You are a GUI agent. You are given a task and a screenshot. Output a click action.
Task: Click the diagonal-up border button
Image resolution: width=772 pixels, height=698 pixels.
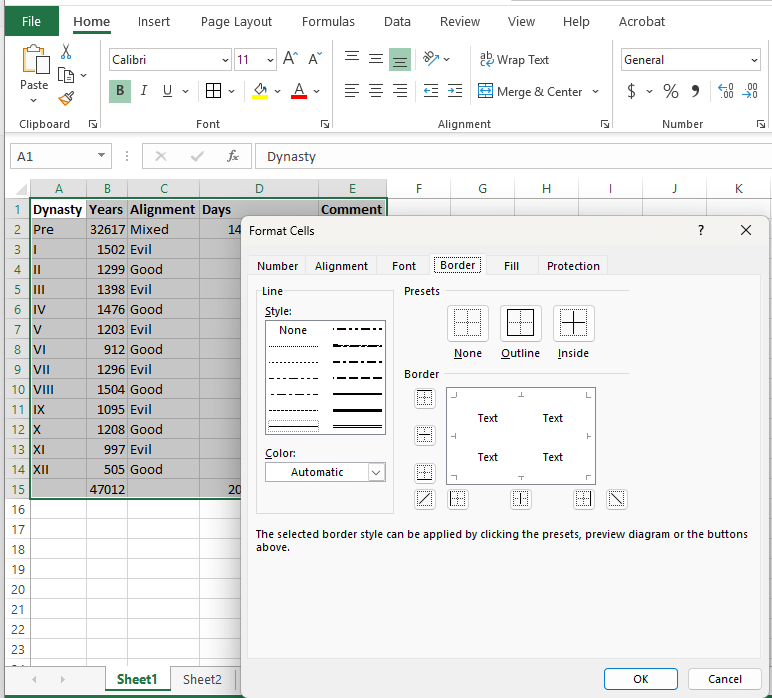coord(425,498)
